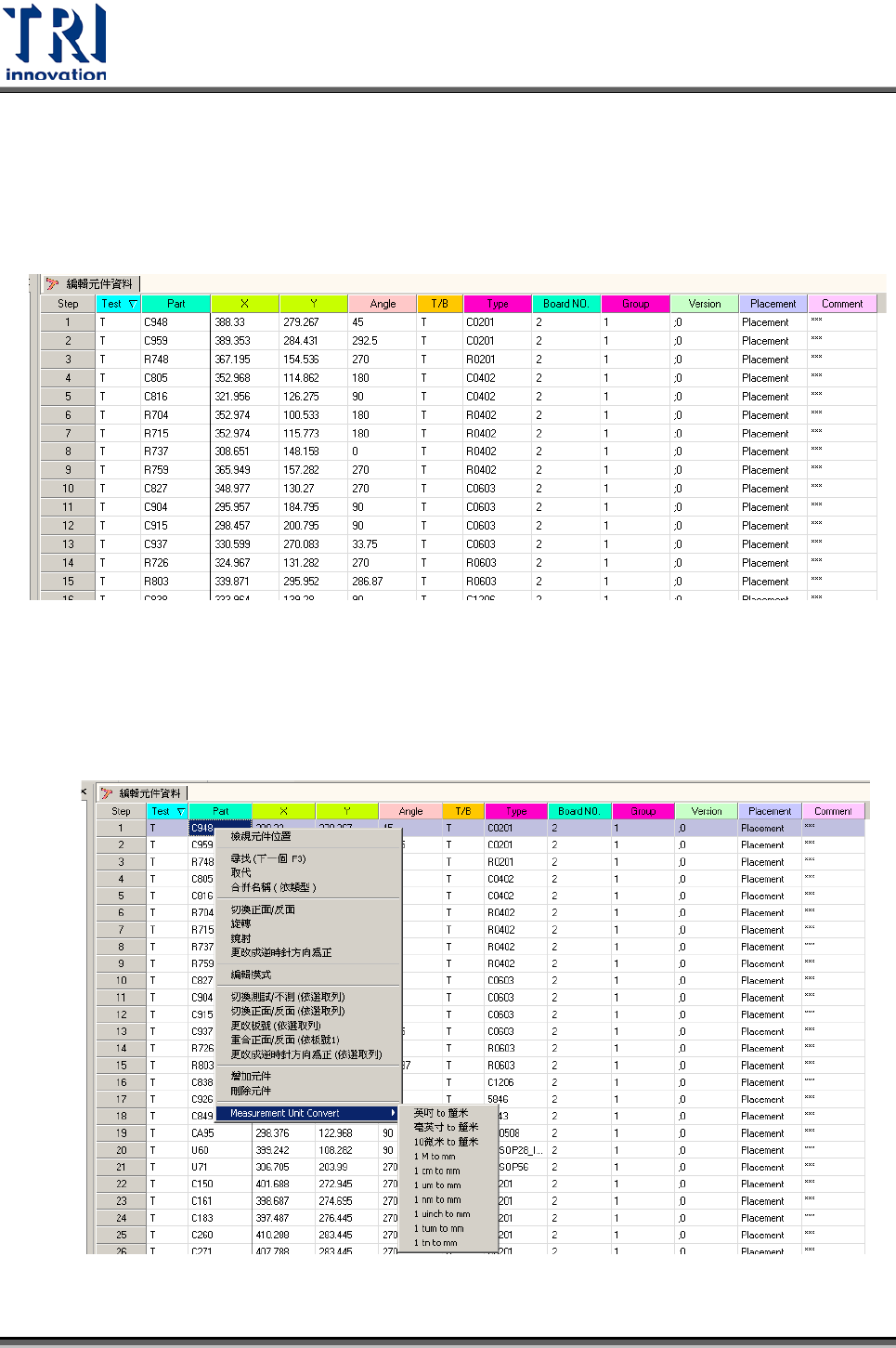Image resolution: width=896 pixels, height=1348 pixels.
Task: Click the Comment column header in upper table
Action: pyautogui.click(x=842, y=304)
